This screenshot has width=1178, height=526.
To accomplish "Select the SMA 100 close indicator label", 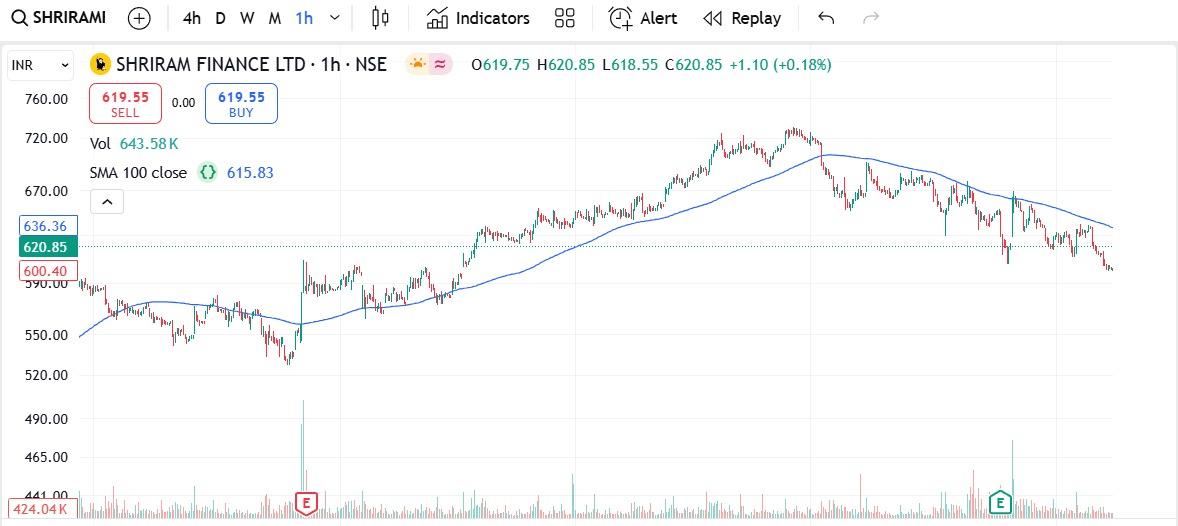I will point(138,173).
